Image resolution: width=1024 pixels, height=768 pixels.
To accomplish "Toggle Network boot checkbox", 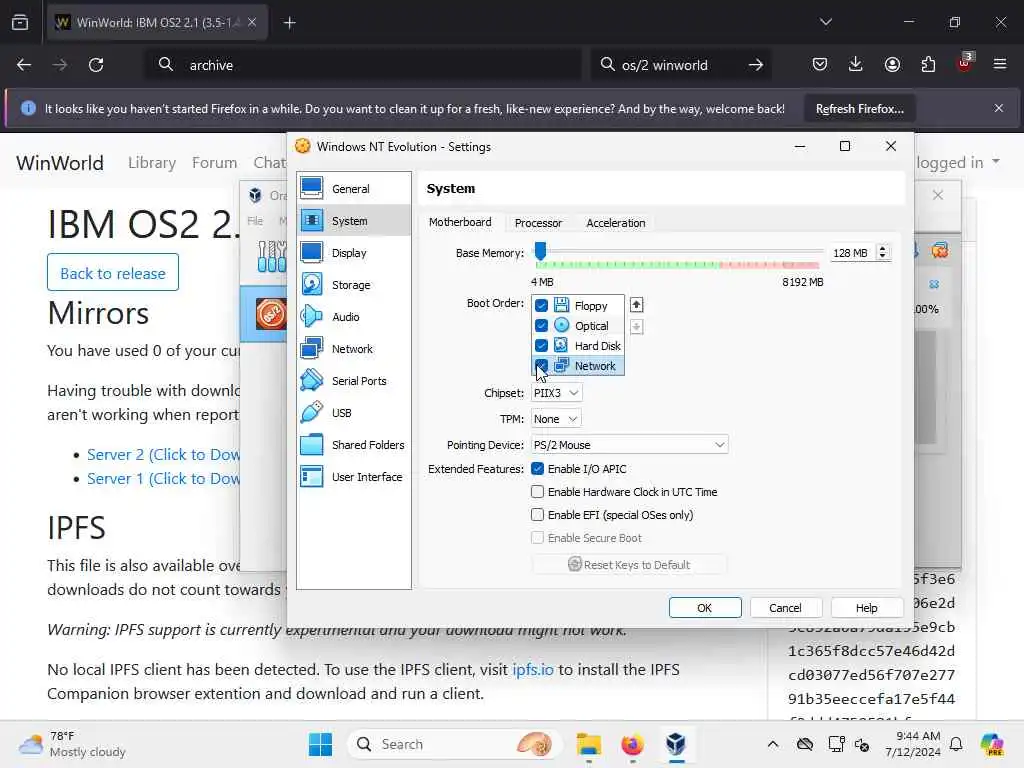I will tap(541, 365).
